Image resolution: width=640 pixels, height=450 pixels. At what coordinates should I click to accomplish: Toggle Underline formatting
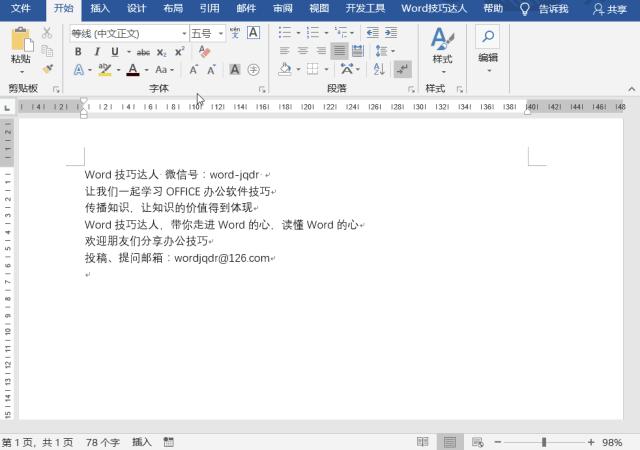[115, 52]
